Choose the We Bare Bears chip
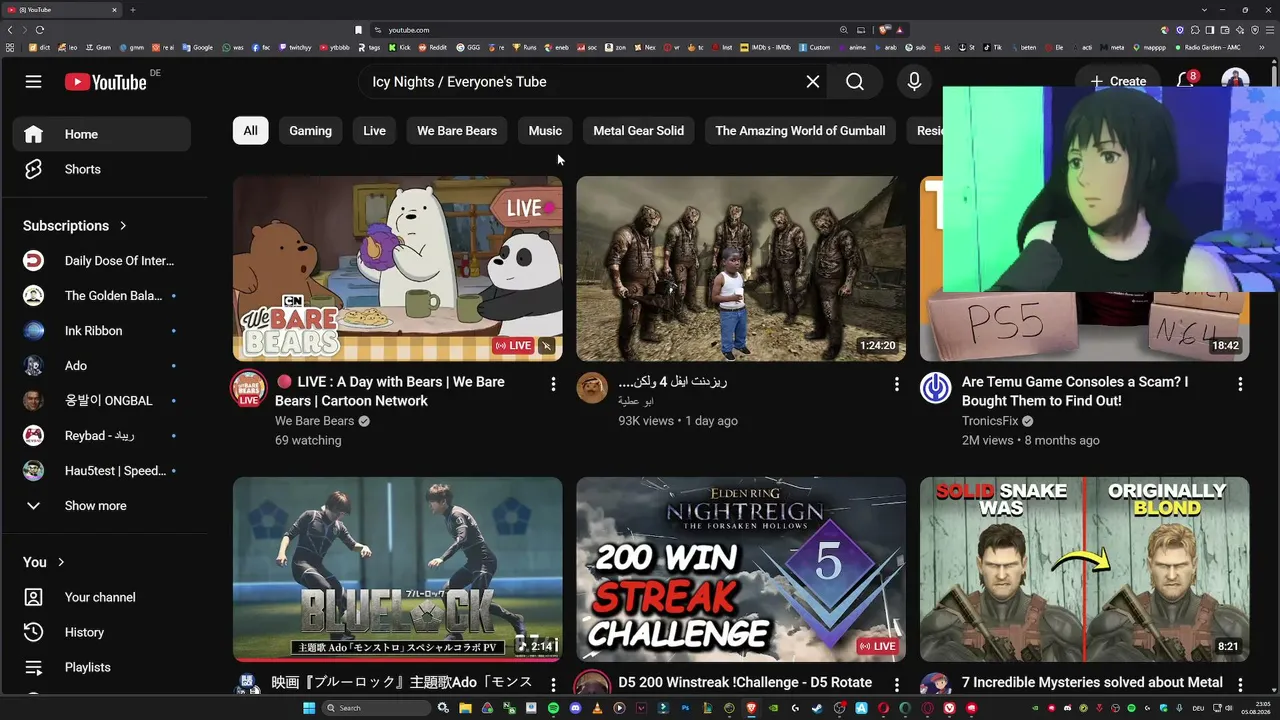Screen dimensions: 1280x720 [457, 131]
